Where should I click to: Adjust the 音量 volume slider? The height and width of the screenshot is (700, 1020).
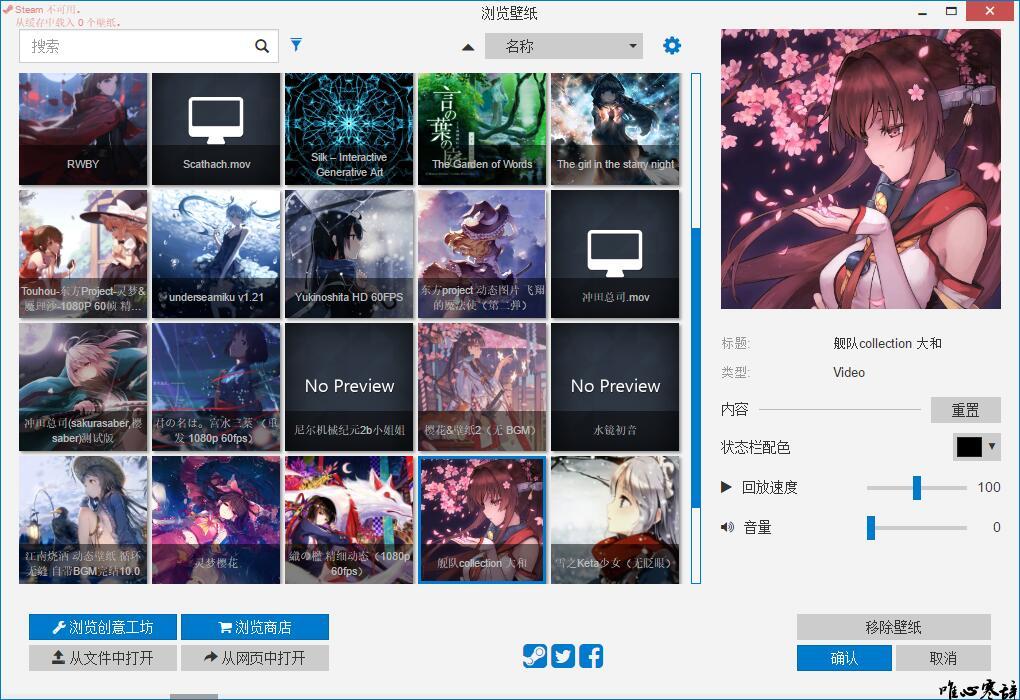pos(917,528)
